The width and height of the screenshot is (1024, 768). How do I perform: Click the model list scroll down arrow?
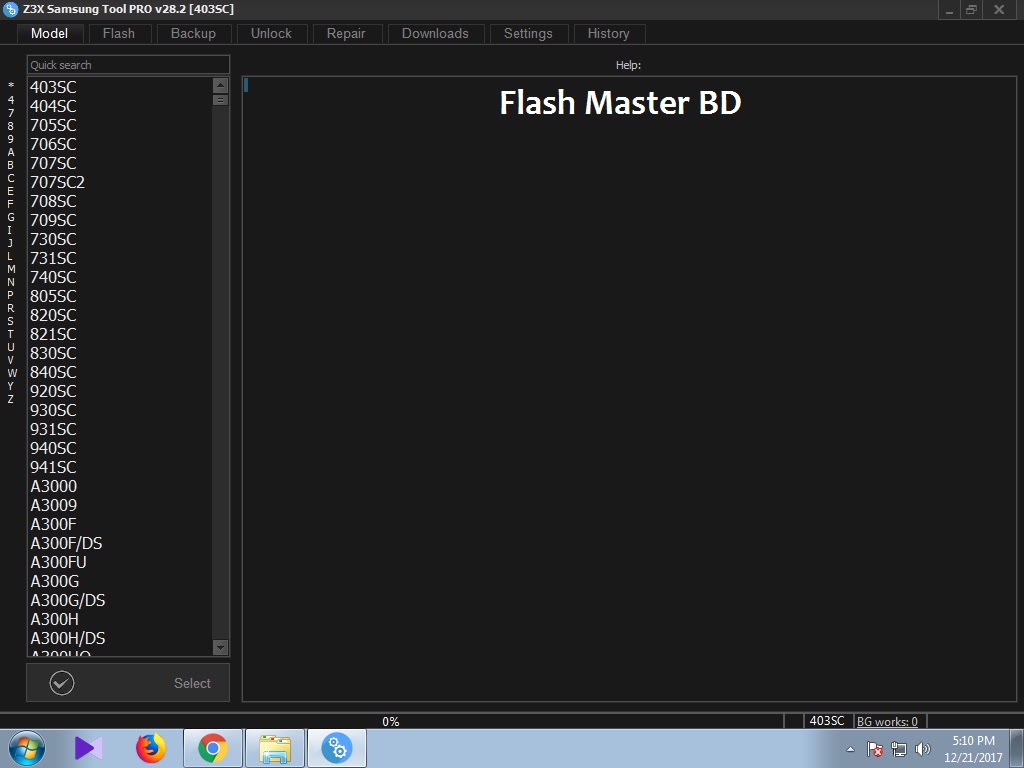click(x=220, y=648)
